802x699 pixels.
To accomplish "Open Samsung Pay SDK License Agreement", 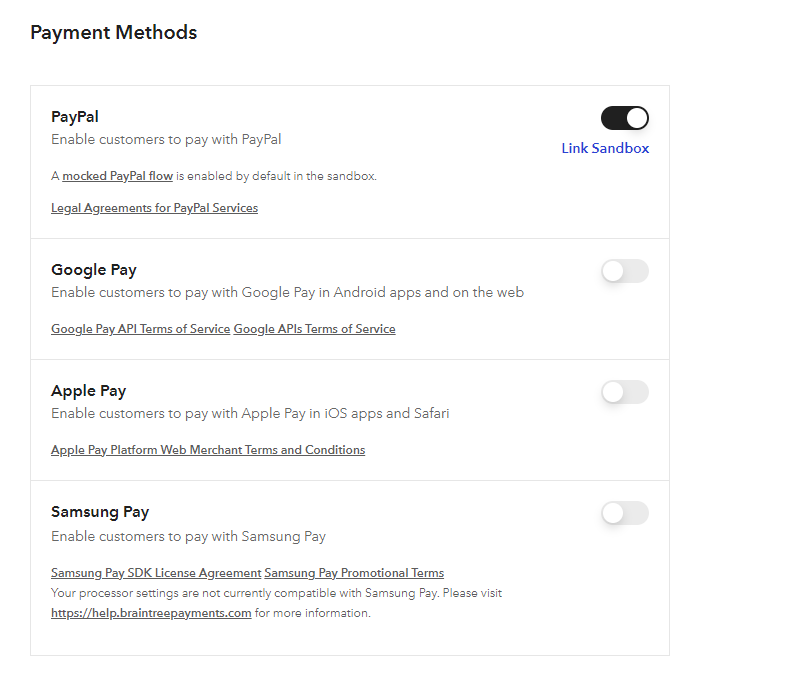I will (155, 573).
